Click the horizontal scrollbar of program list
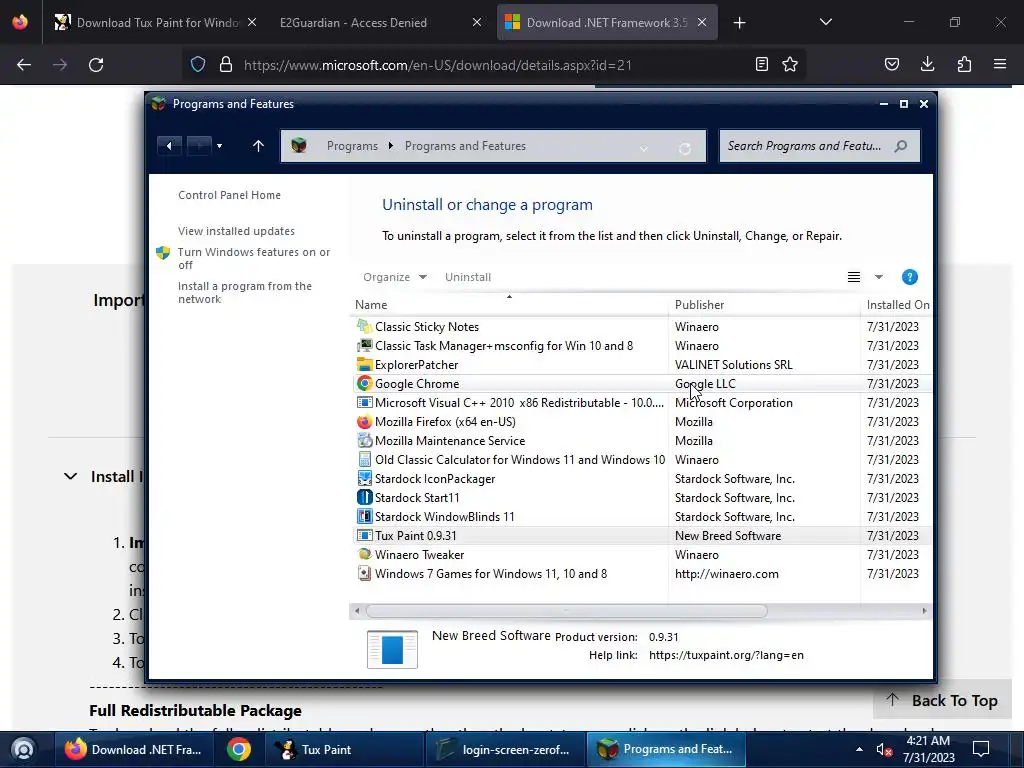 (x=566, y=611)
